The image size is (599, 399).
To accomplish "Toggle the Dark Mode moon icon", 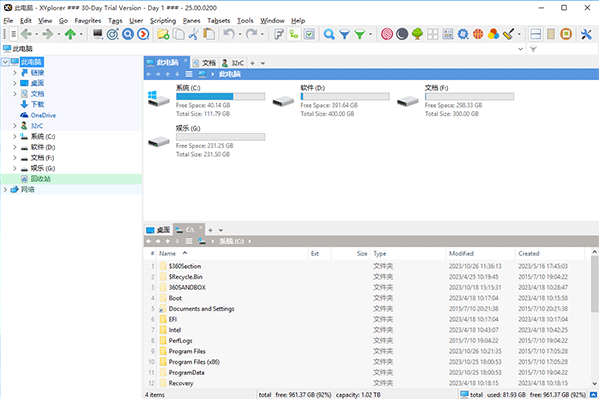I will pyautogui.click(x=402, y=34).
